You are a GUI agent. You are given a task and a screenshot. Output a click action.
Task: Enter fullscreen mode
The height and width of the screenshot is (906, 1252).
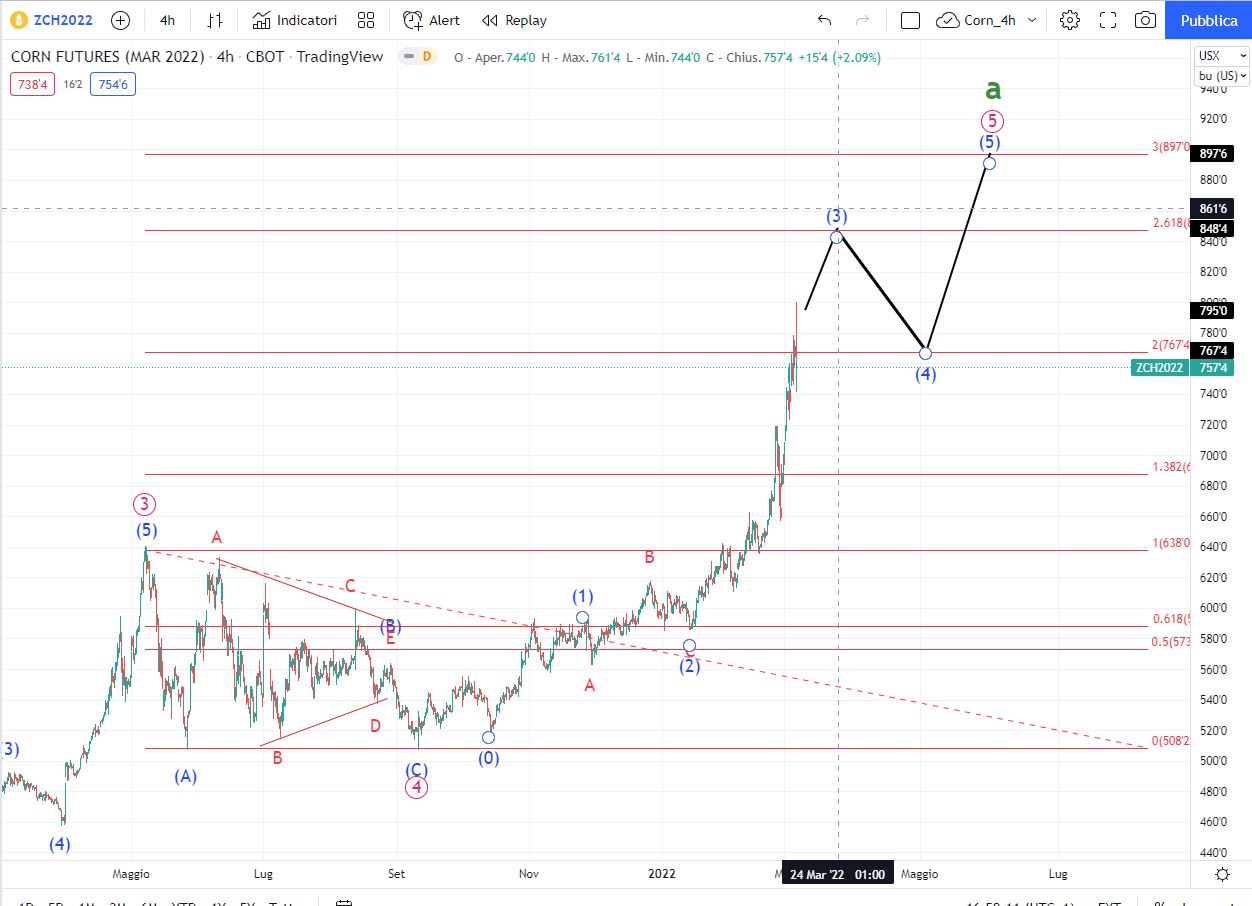click(x=1108, y=20)
